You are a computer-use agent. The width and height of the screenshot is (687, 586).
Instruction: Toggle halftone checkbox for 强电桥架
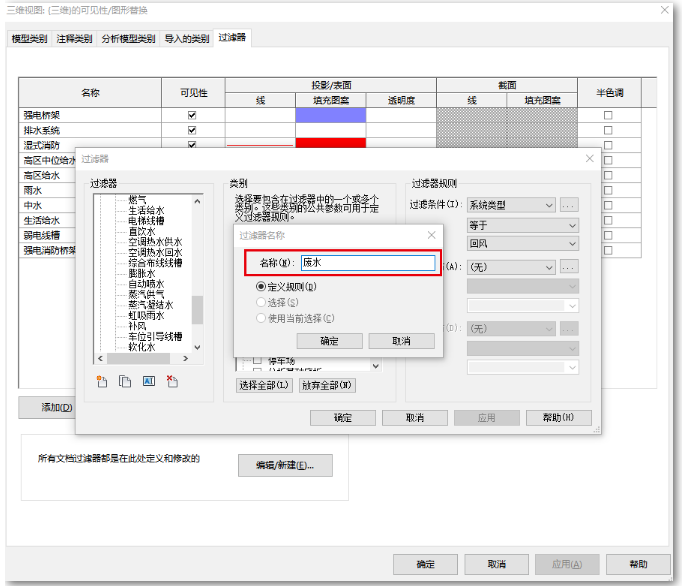tap(608, 115)
